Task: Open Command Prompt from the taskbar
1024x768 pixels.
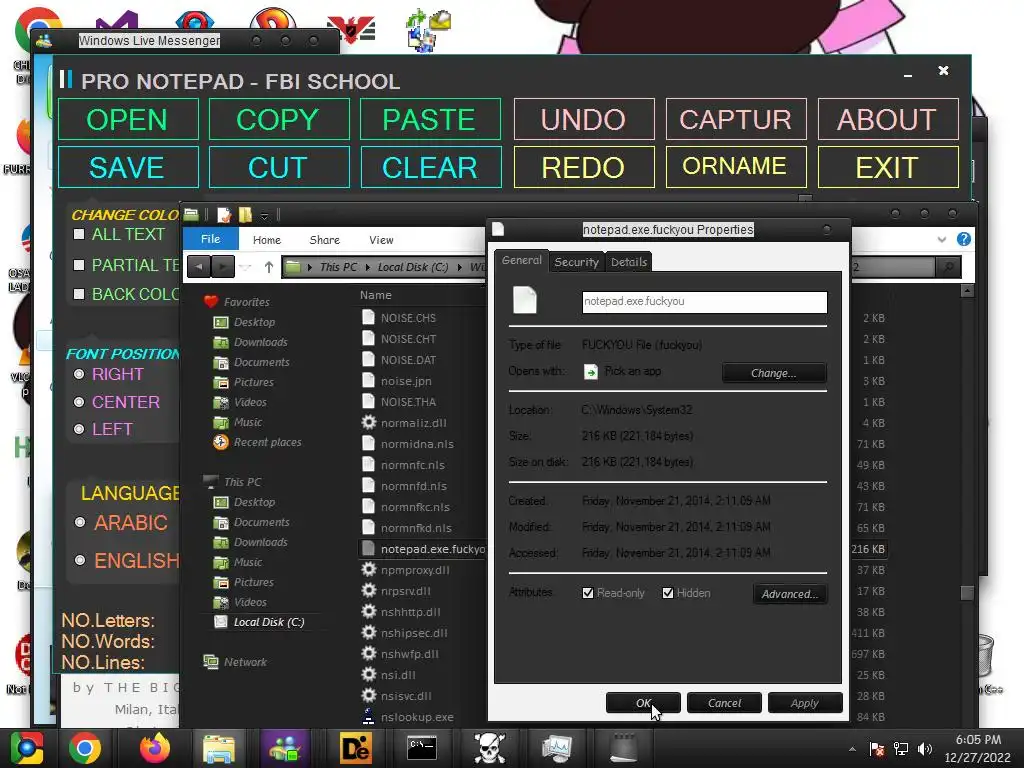Action: pos(422,748)
